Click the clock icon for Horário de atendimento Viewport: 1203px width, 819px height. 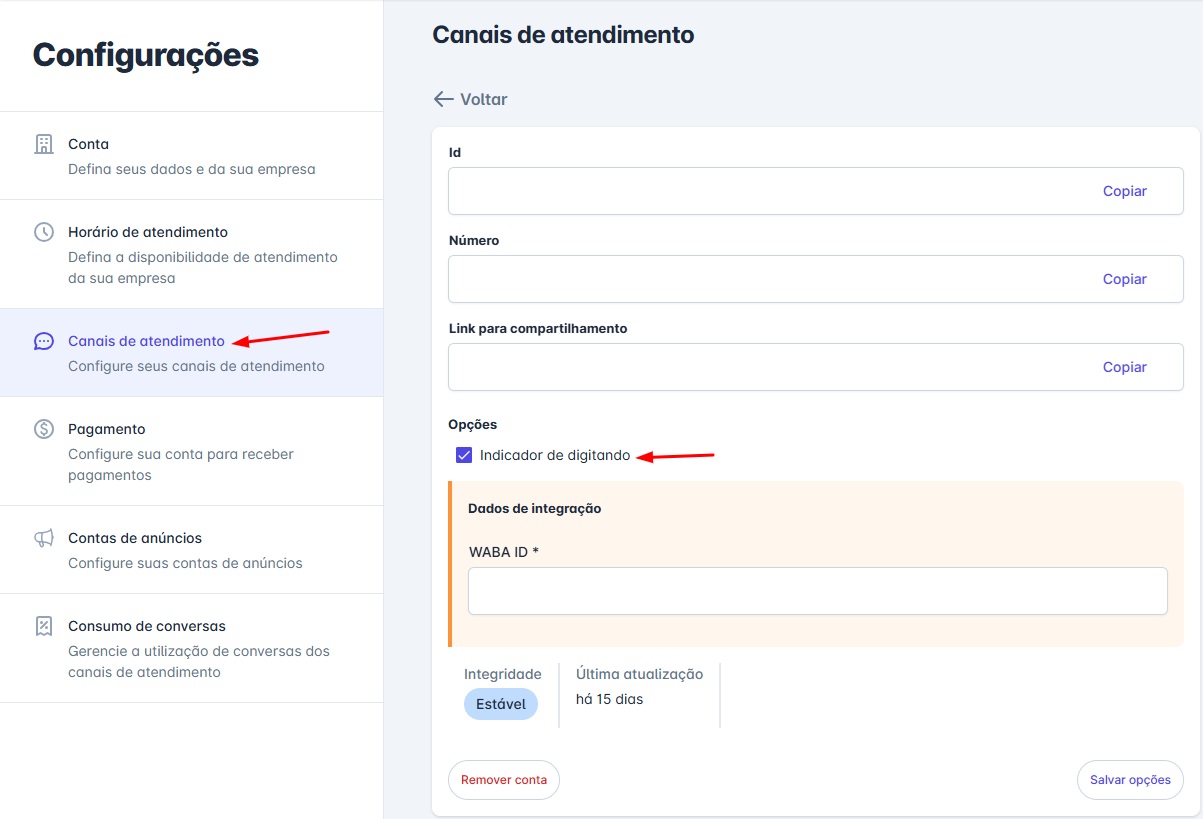pyautogui.click(x=44, y=231)
